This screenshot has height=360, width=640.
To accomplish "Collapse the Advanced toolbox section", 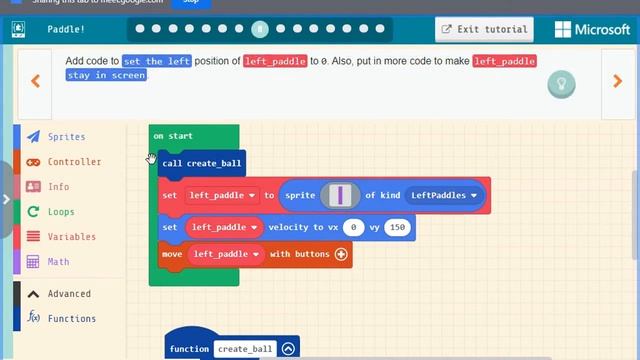I will click(x=69, y=293).
